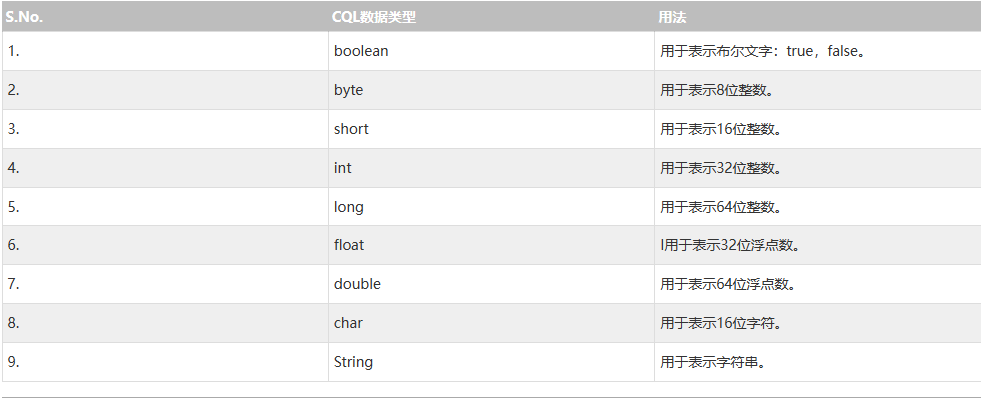Select the byte data type cell

click(x=349, y=90)
